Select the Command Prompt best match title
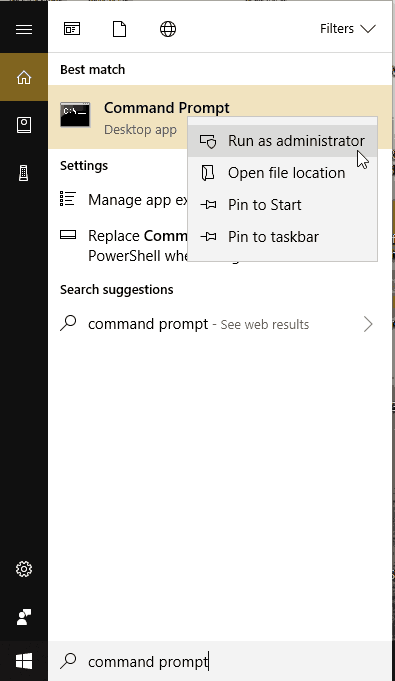The width and height of the screenshot is (395, 681). tap(166, 108)
